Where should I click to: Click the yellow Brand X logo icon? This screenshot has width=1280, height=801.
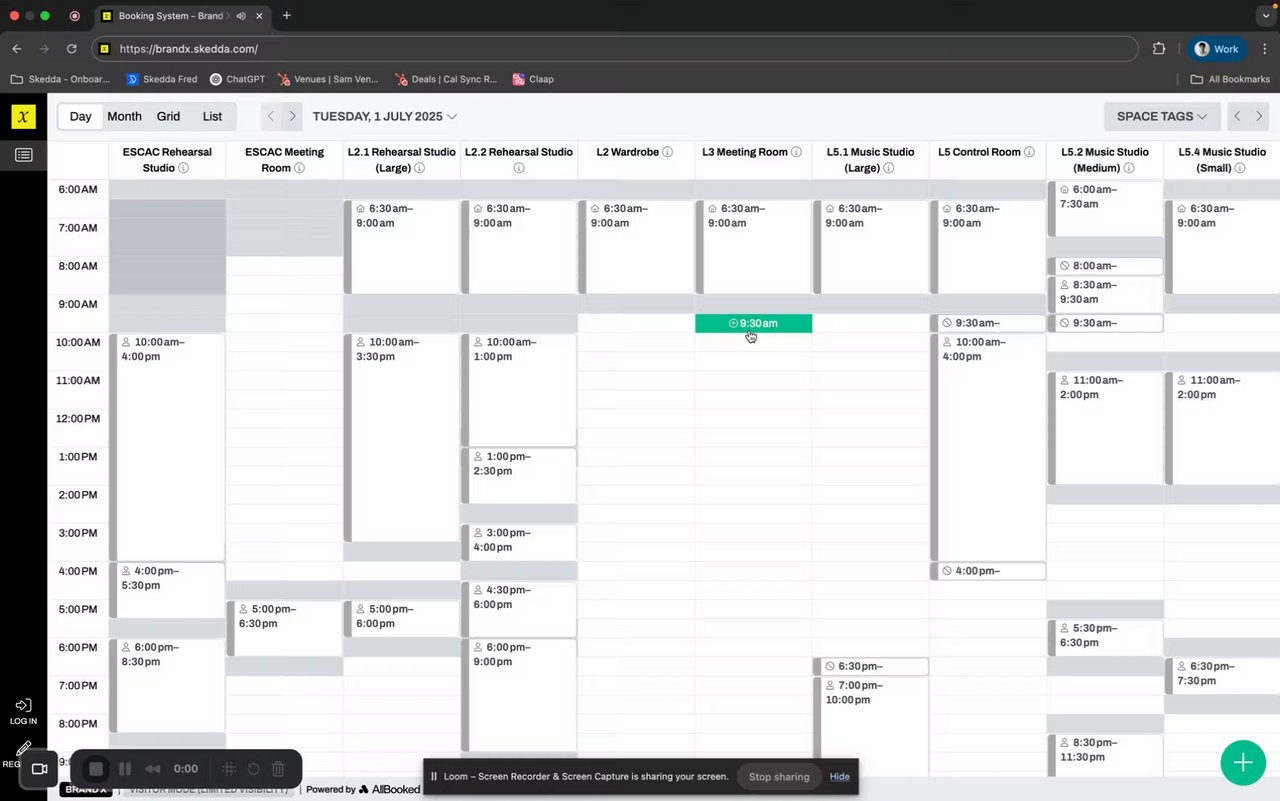pos(23,117)
